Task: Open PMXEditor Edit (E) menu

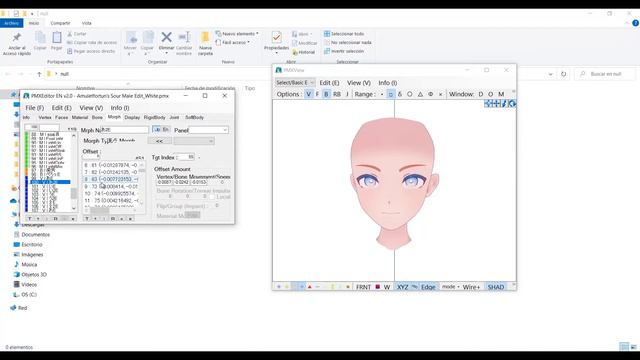Action: click(x=61, y=108)
